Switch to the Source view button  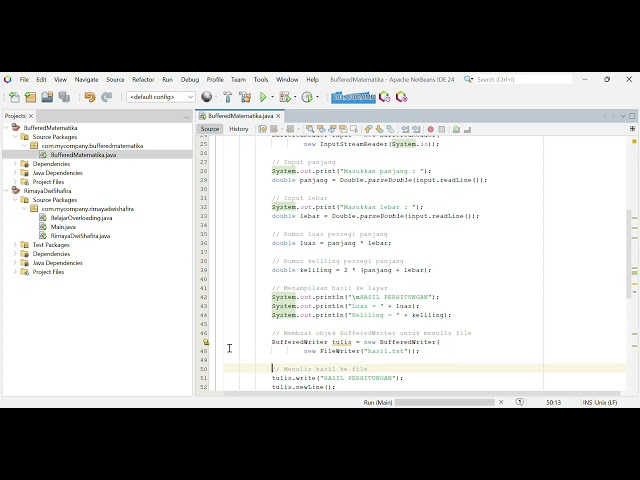[210, 129]
